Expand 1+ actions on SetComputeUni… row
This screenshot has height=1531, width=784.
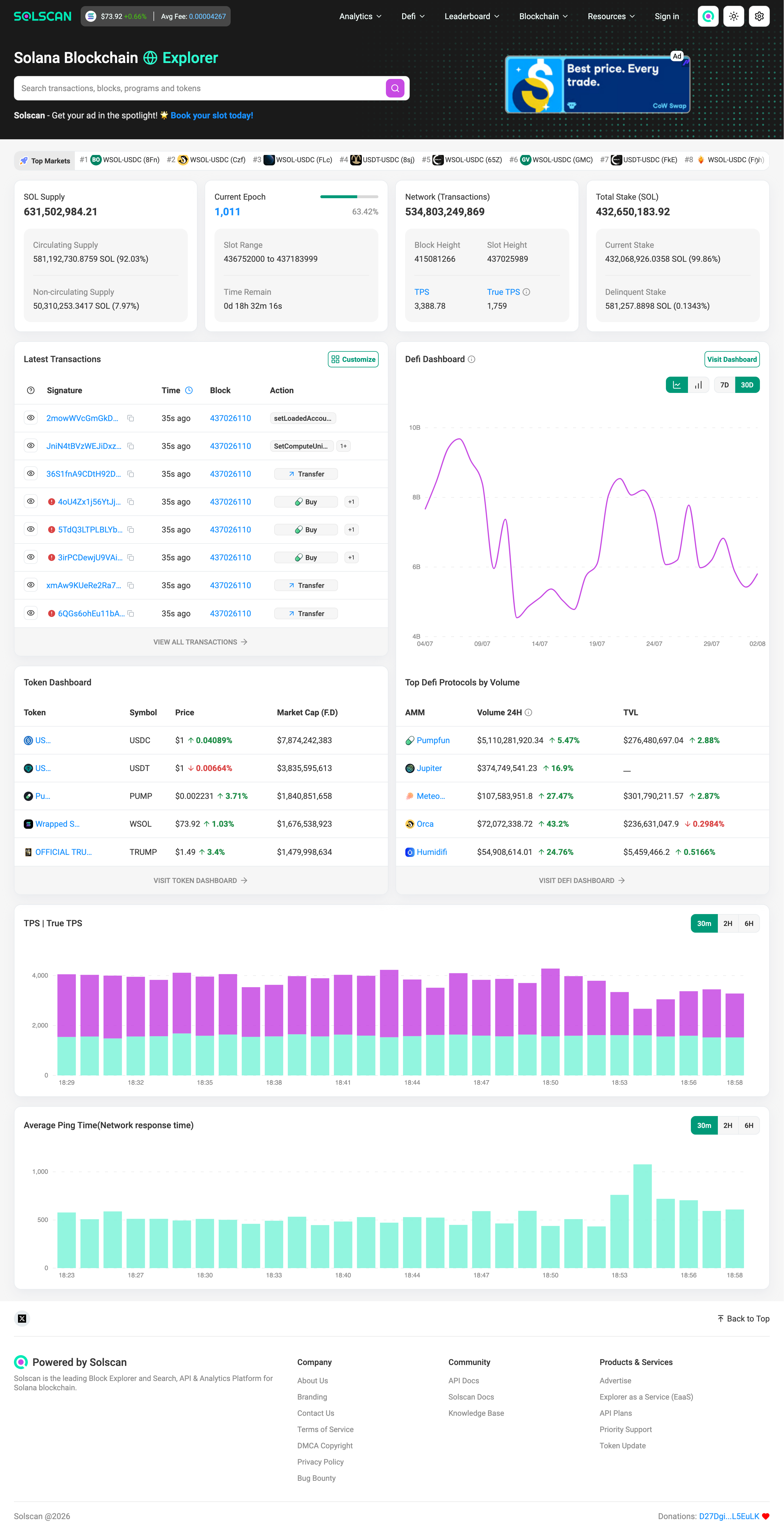(344, 446)
